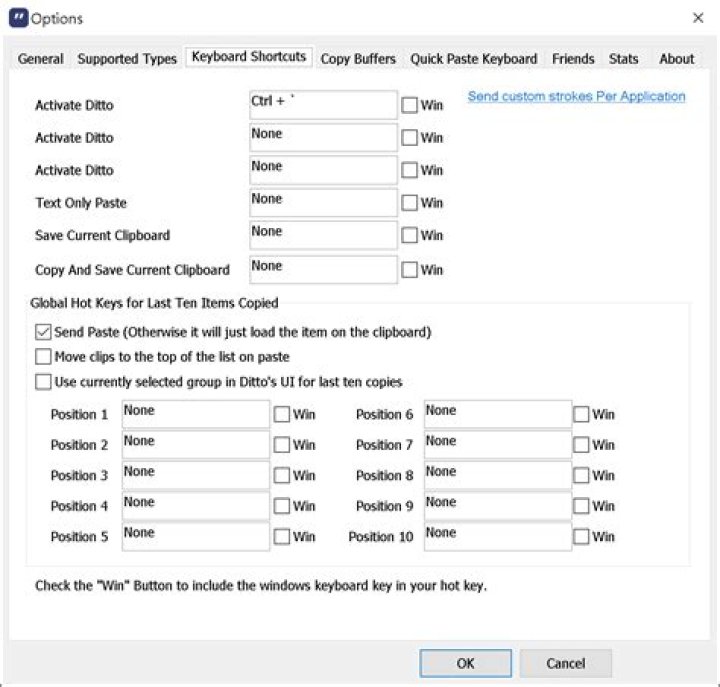Close the Options dialog
The width and height of the screenshot is (720, 687).
click(x=698, y=18)
